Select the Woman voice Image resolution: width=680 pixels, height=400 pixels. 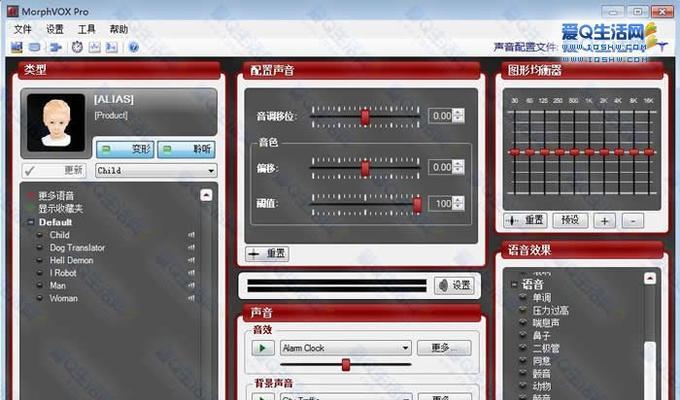click(x=63, y=298)
